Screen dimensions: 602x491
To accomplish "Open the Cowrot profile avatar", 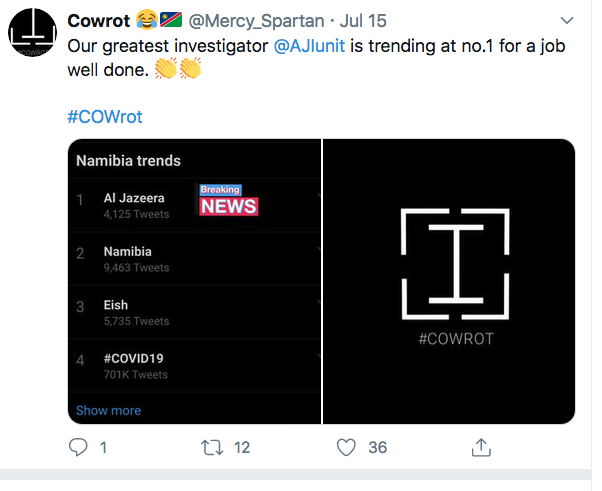I will 32,32.
